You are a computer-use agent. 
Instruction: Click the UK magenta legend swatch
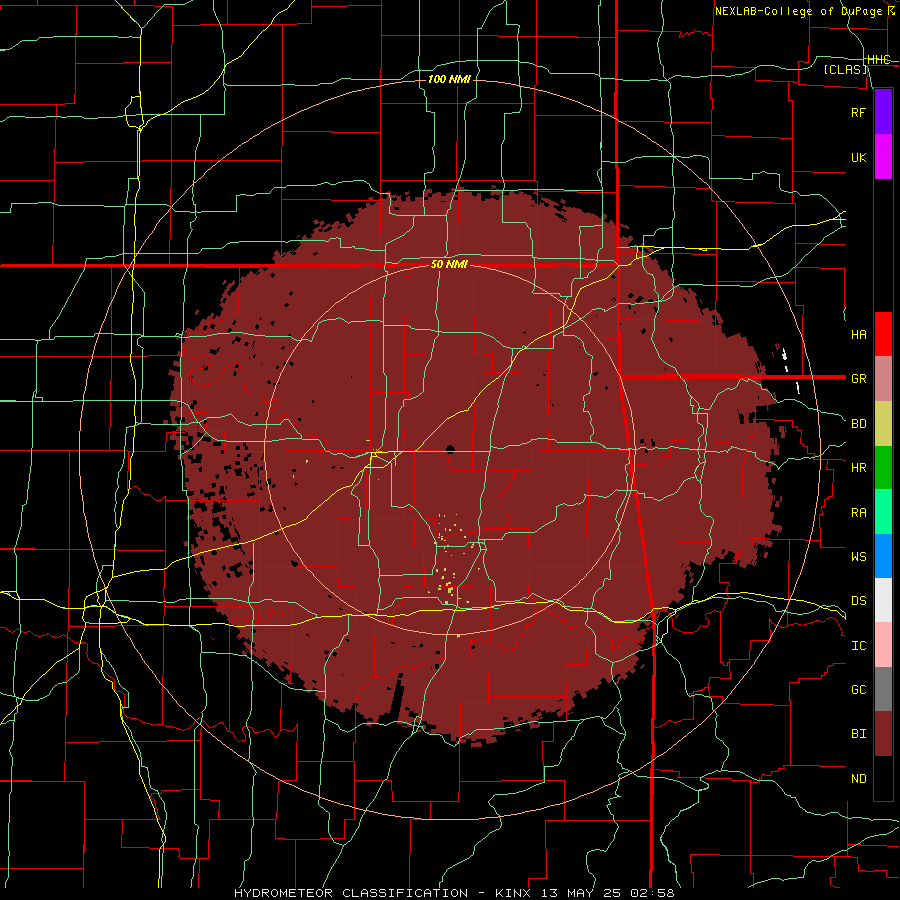pos(883,157)
